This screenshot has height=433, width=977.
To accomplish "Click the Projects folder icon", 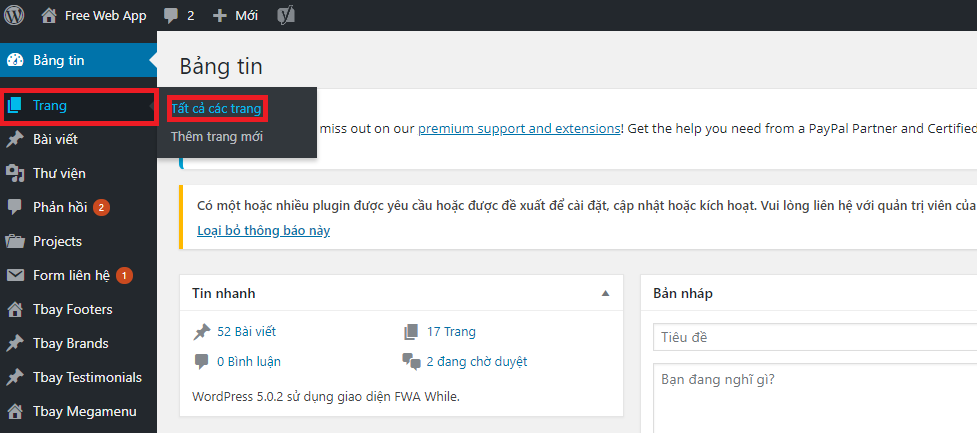I will (15, 241).
